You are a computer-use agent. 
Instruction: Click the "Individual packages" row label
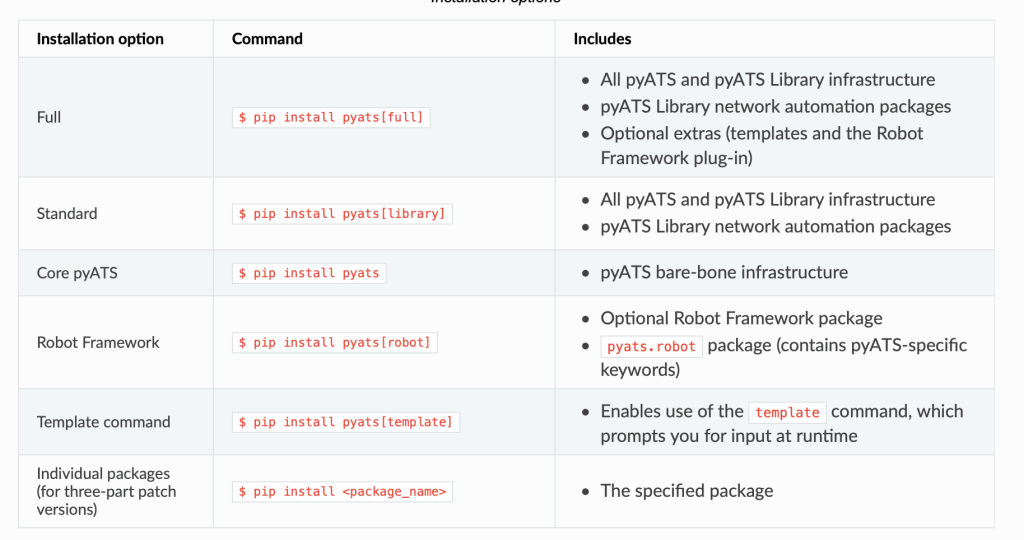coord(103,474)
